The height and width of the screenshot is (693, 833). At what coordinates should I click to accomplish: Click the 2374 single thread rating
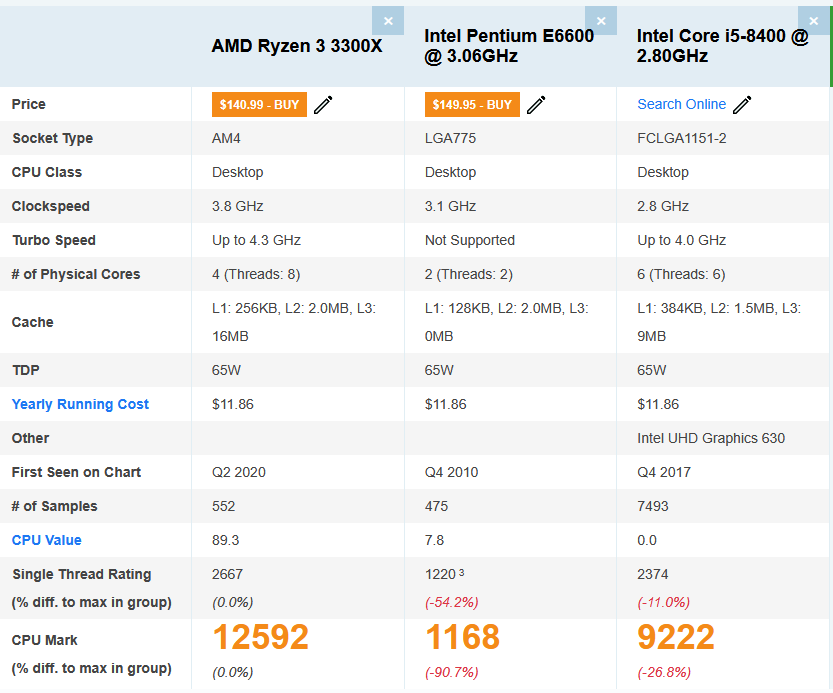click(653, 574)
